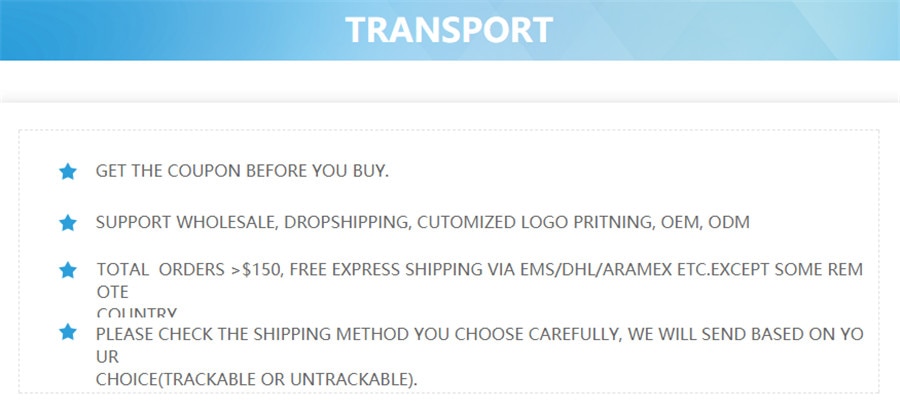Click the wrapped UR text fragment
Screen dimensions: 900x412
click(107, 357)
